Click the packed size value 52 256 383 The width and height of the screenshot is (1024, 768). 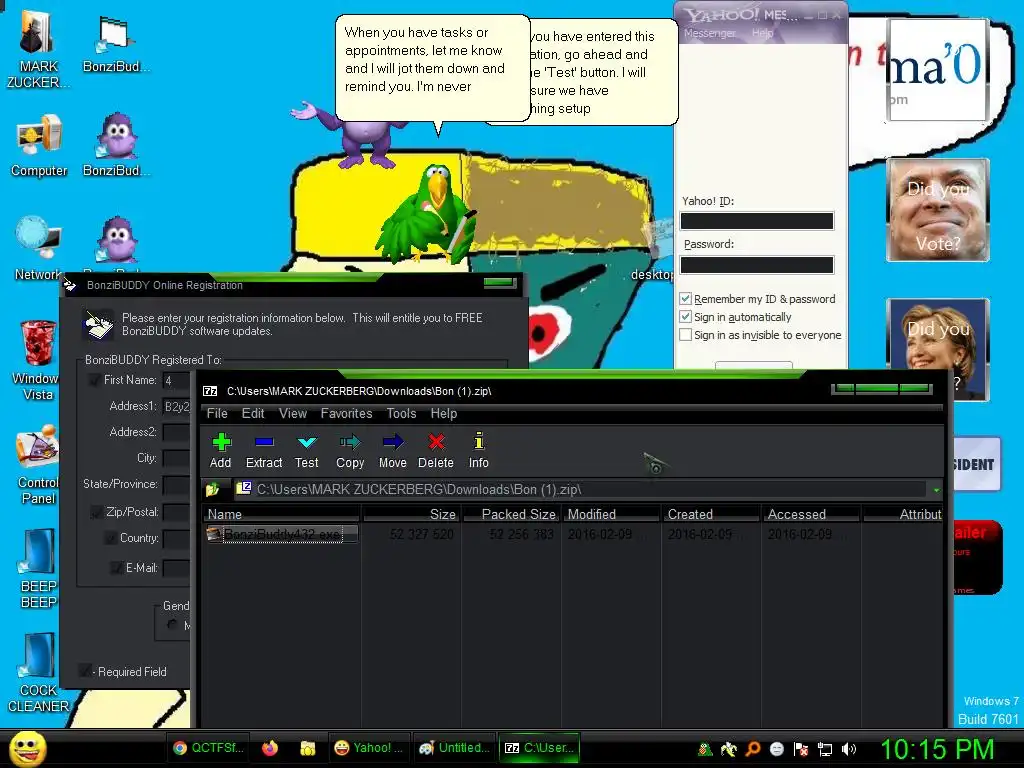(x=521, y=534)
